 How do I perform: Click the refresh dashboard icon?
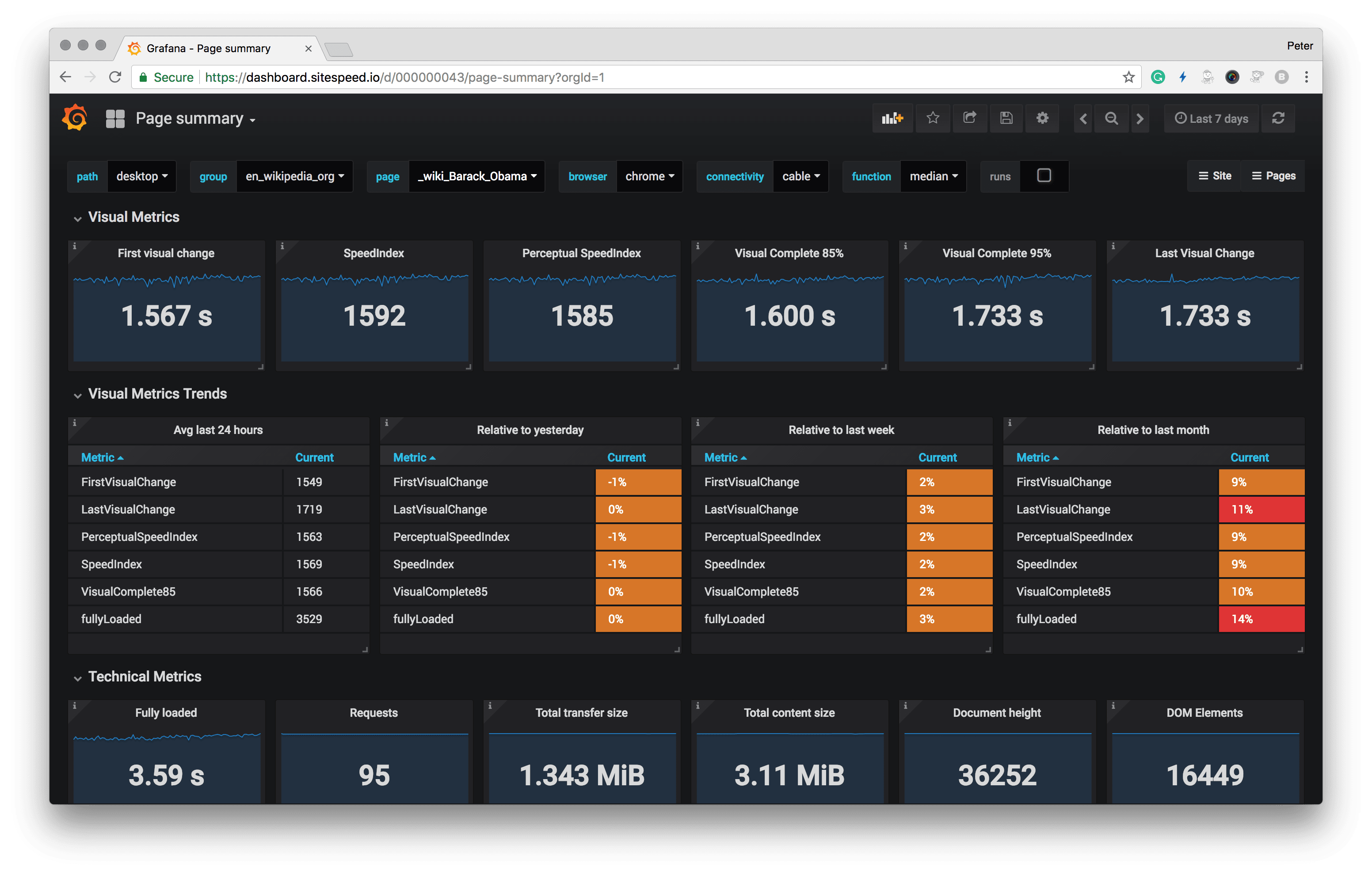pyautogui.click(x=1278, y=118)
